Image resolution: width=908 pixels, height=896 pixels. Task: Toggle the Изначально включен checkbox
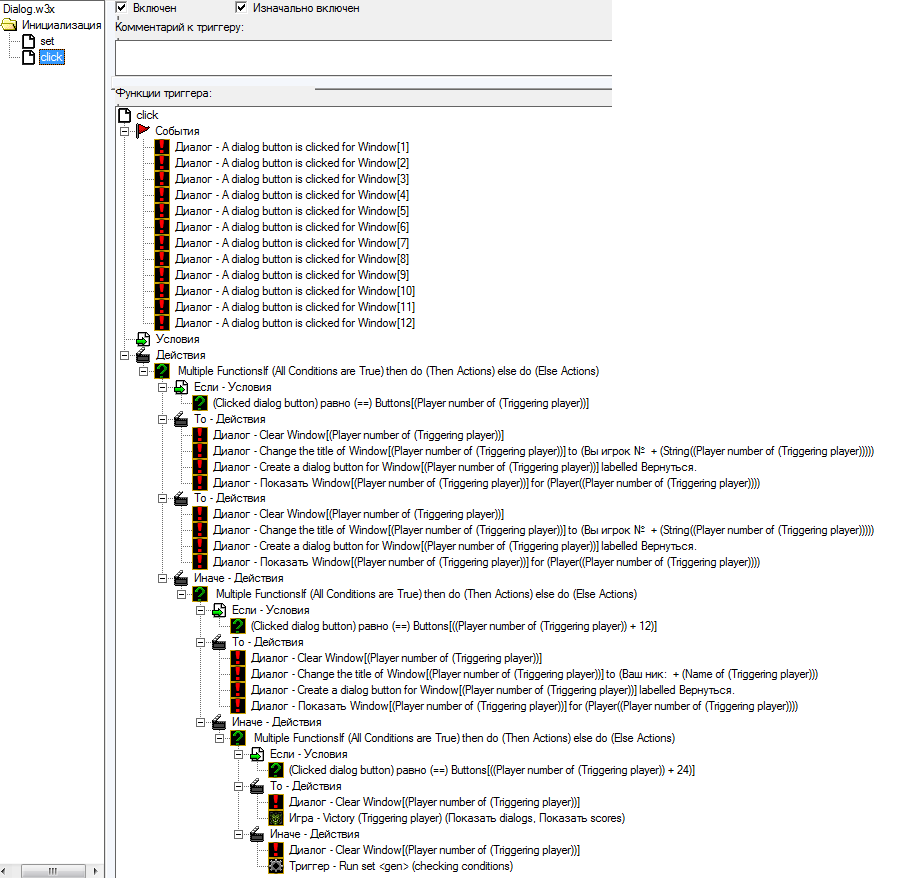click(241, 8)
